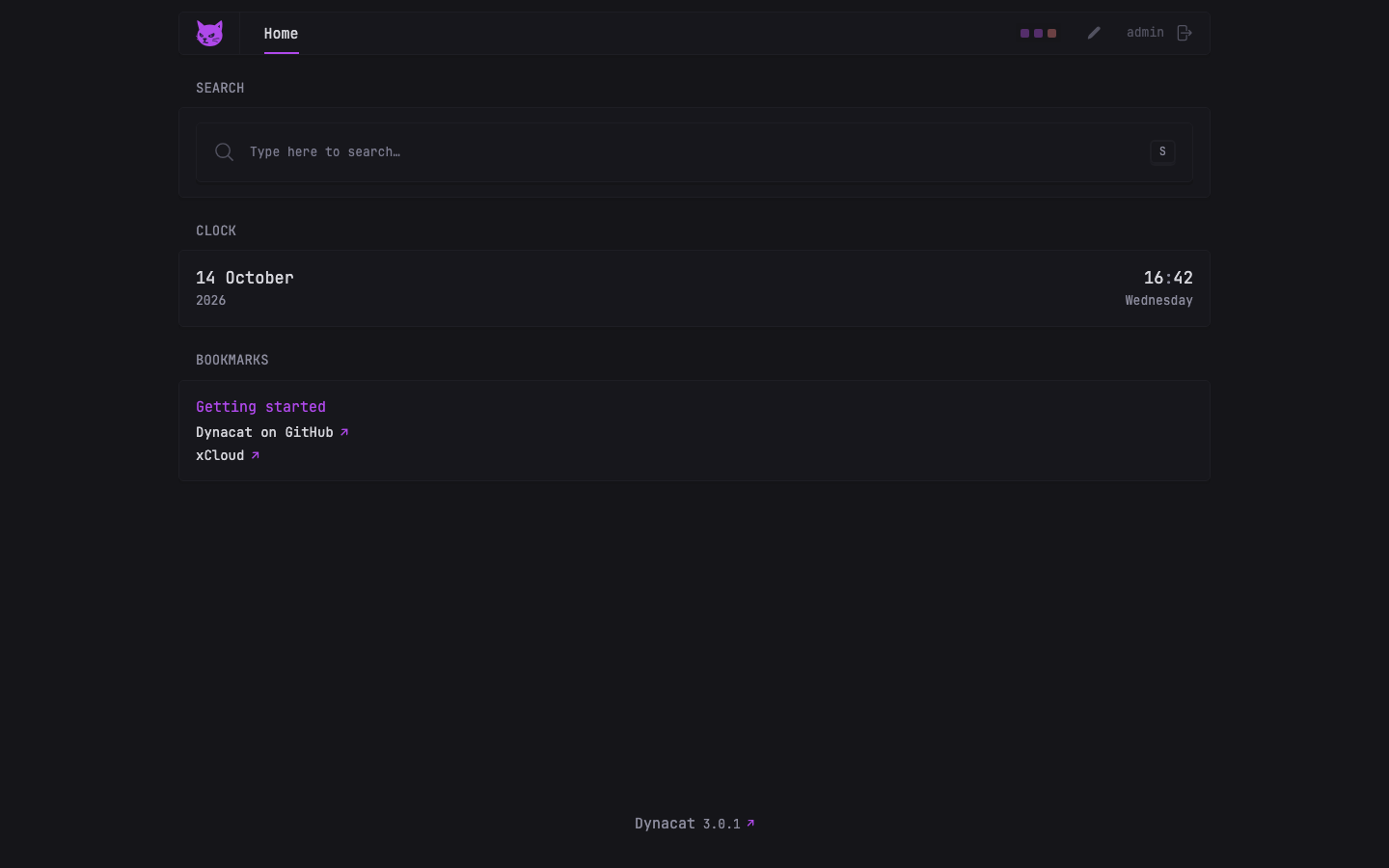Click the 2026 year text
This screenshot has height=868, width=1389.
[x=210, y=301]
